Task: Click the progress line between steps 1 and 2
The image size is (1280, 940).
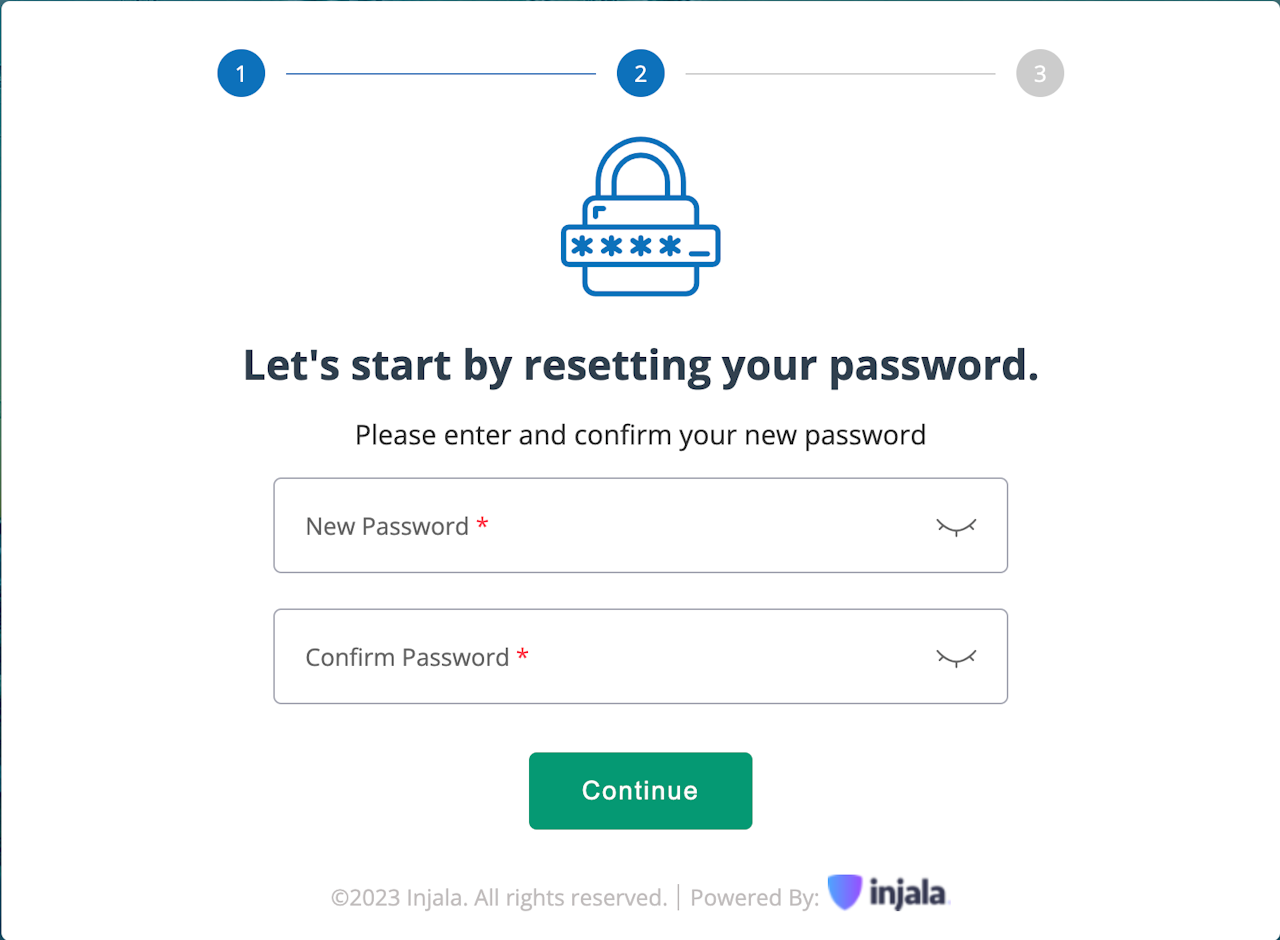Action: pyautogui.click(x=441, y=73)
